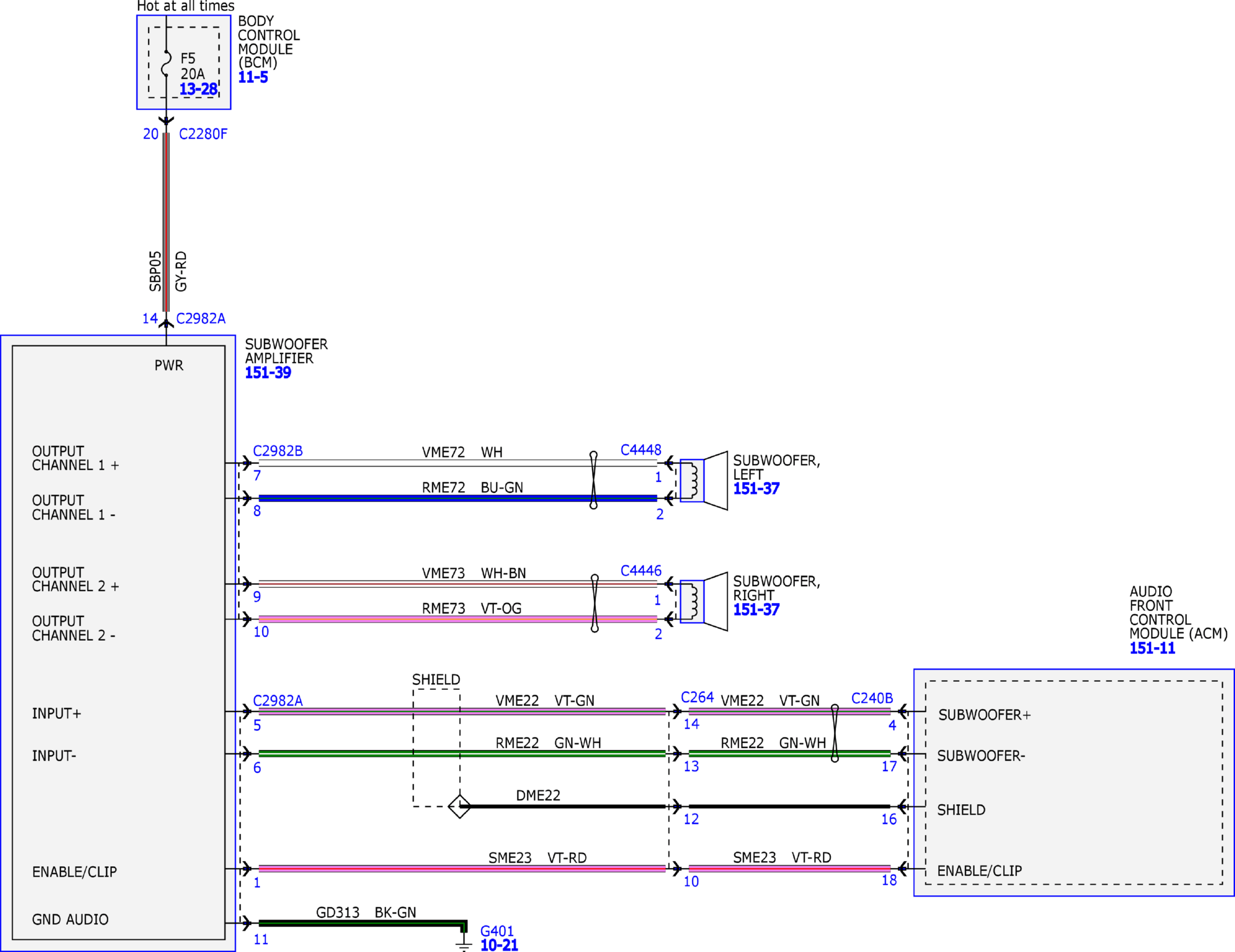Screen dimensions: 1235x952
Task: Select the INPUT+ amplifier label
Action: tap(56, 714)
